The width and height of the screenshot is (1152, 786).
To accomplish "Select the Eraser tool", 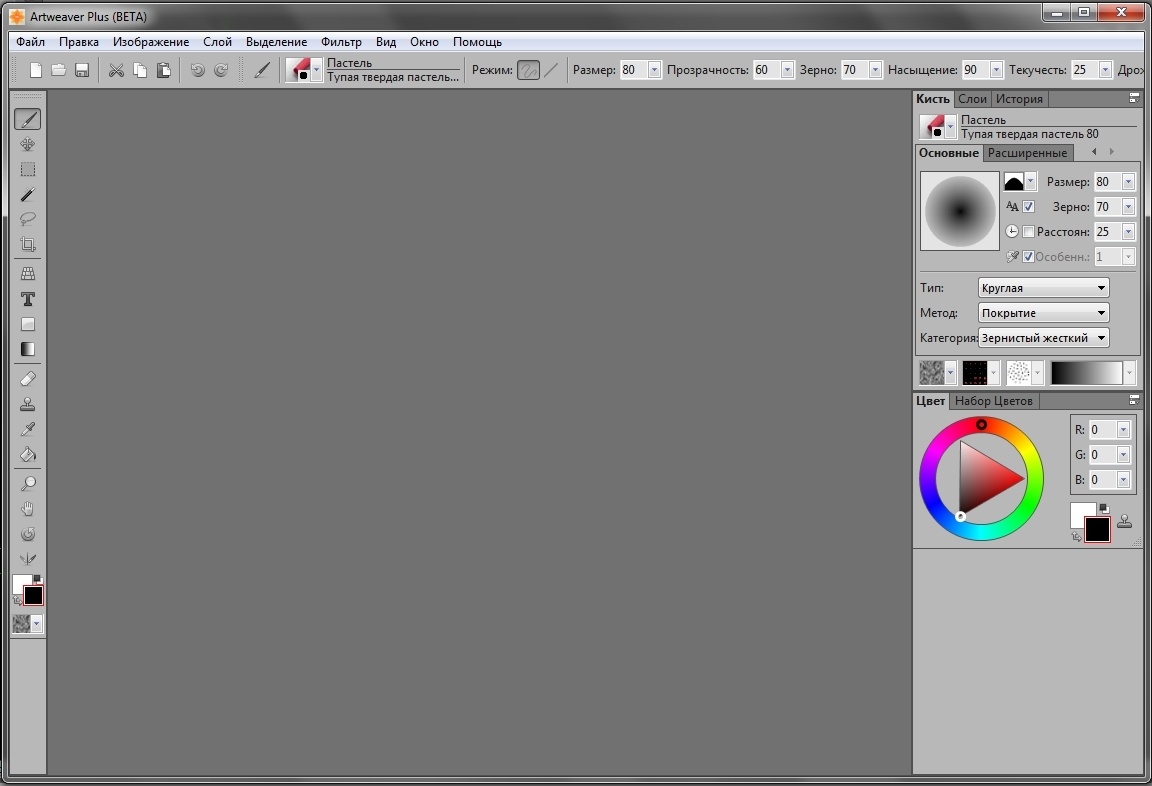I will pos(27,378).
